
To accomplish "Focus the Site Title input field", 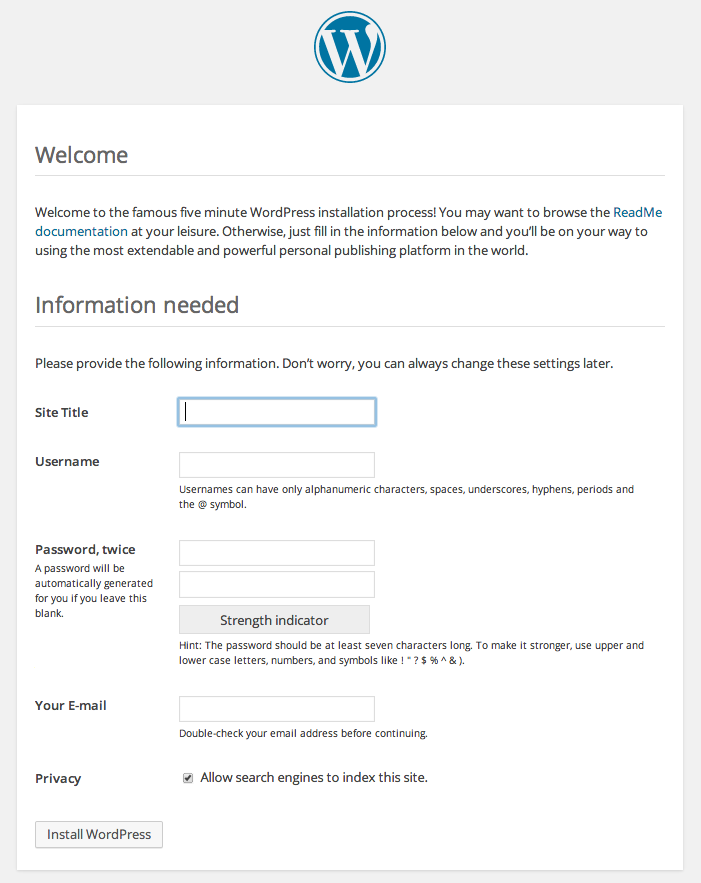I will pyautogui.click(x=276, y=412).
